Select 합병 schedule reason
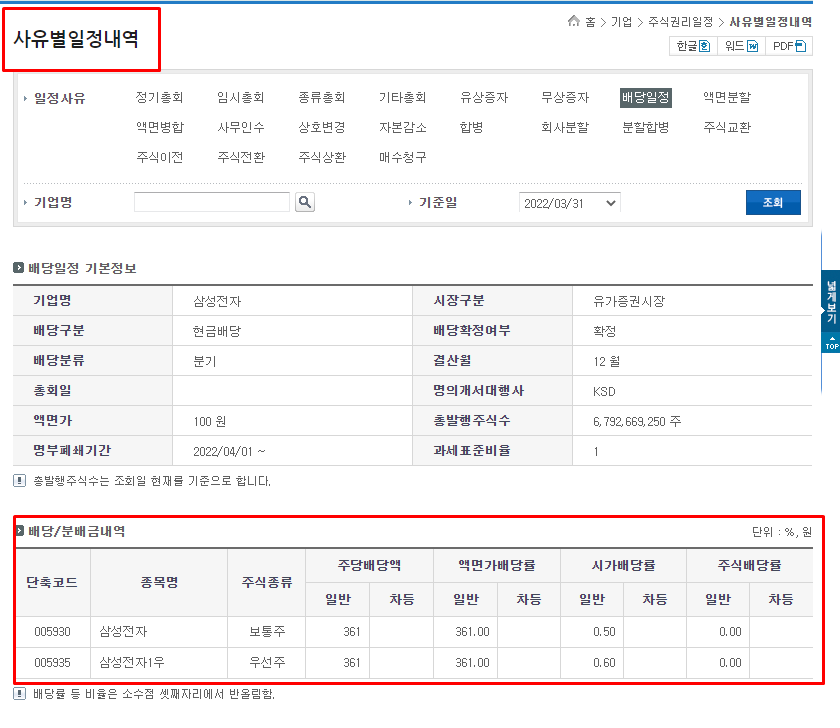 tap(471, 127)
